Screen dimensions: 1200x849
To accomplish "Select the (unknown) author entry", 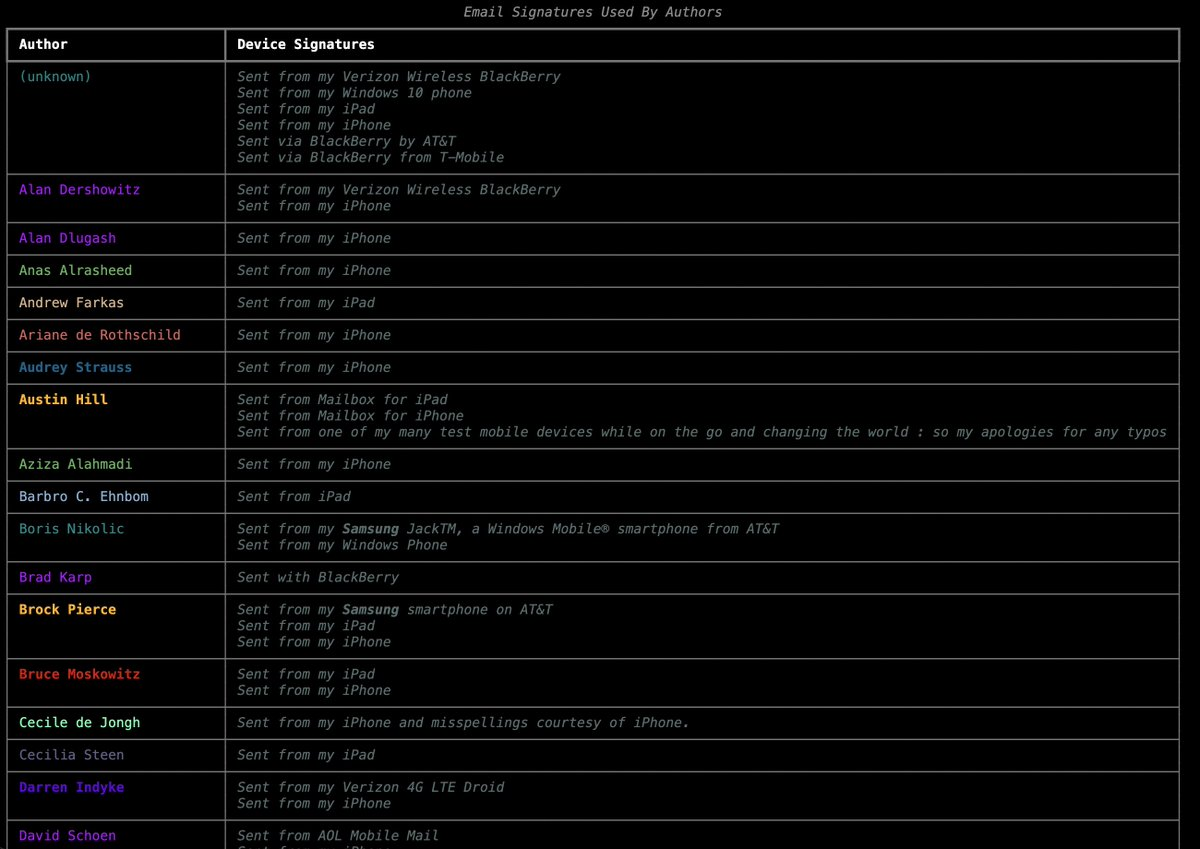I will pos(55,76).
